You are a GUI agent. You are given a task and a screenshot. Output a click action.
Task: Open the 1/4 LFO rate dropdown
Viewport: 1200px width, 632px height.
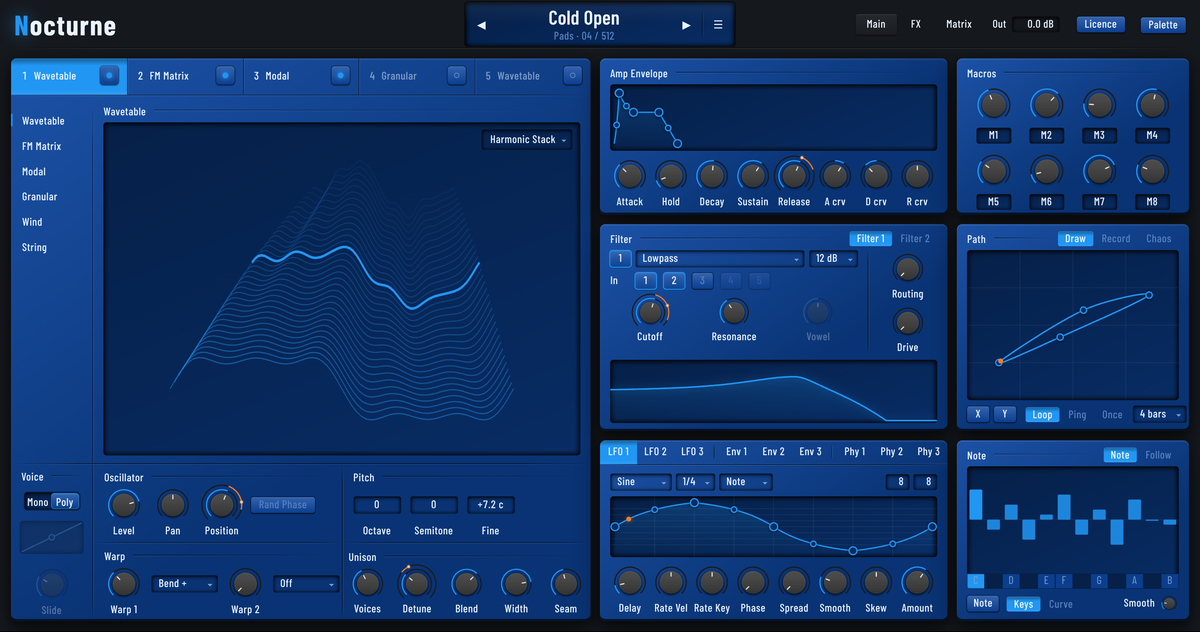(x=695, y=482)
